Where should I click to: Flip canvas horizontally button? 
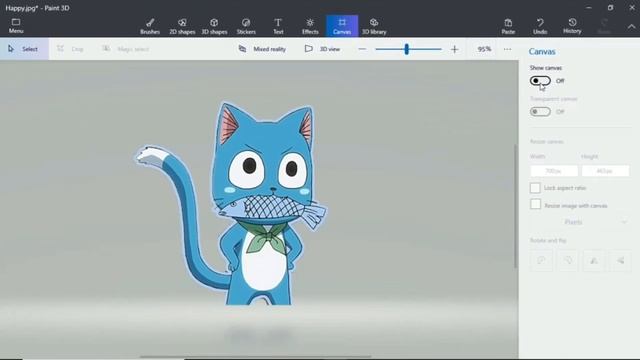[x=594, y=260]
